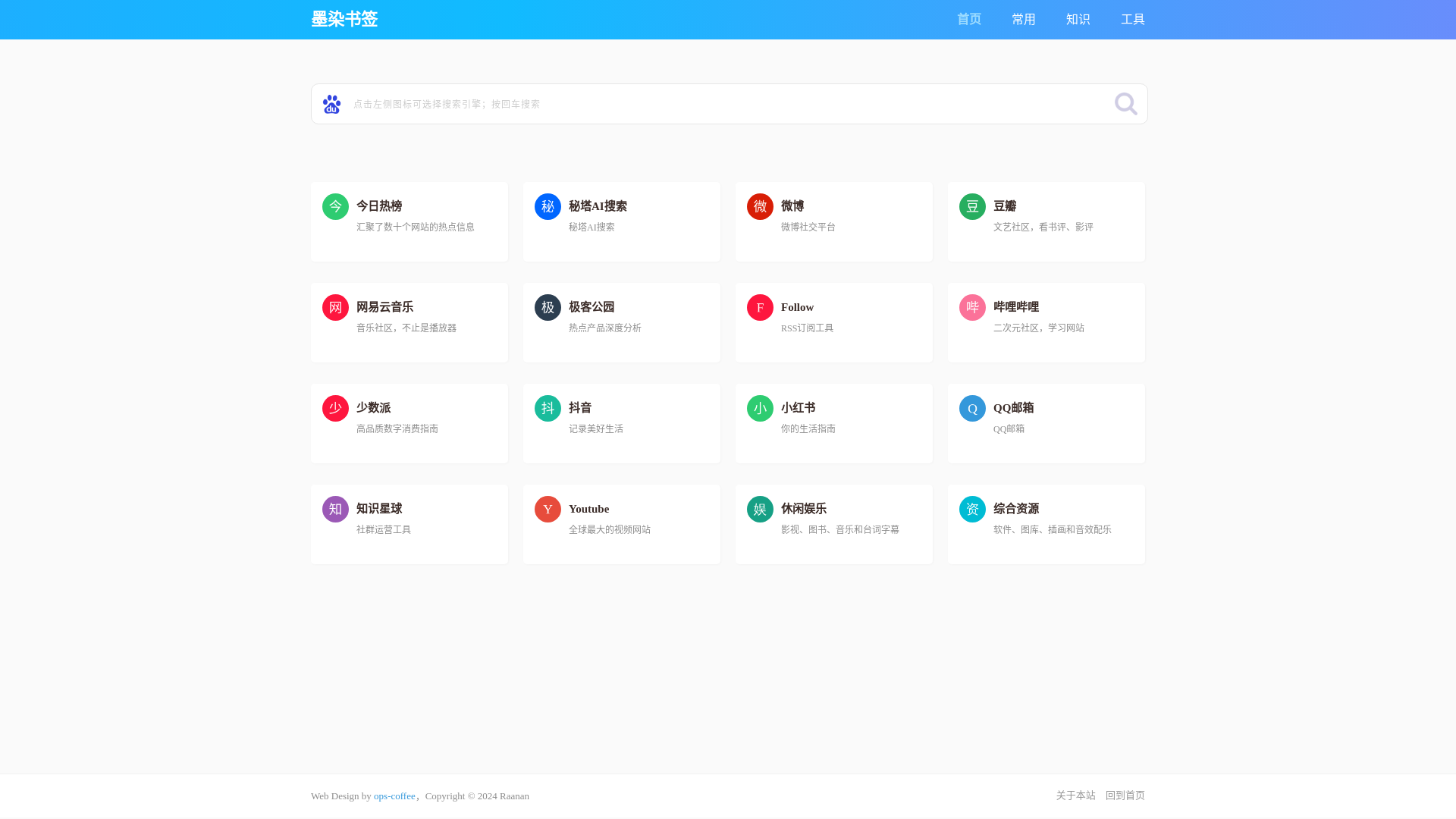The height and width of the screenshot is (819, 1456).
Task: Click the dark 极 circle icon
Action: (548, 307)
